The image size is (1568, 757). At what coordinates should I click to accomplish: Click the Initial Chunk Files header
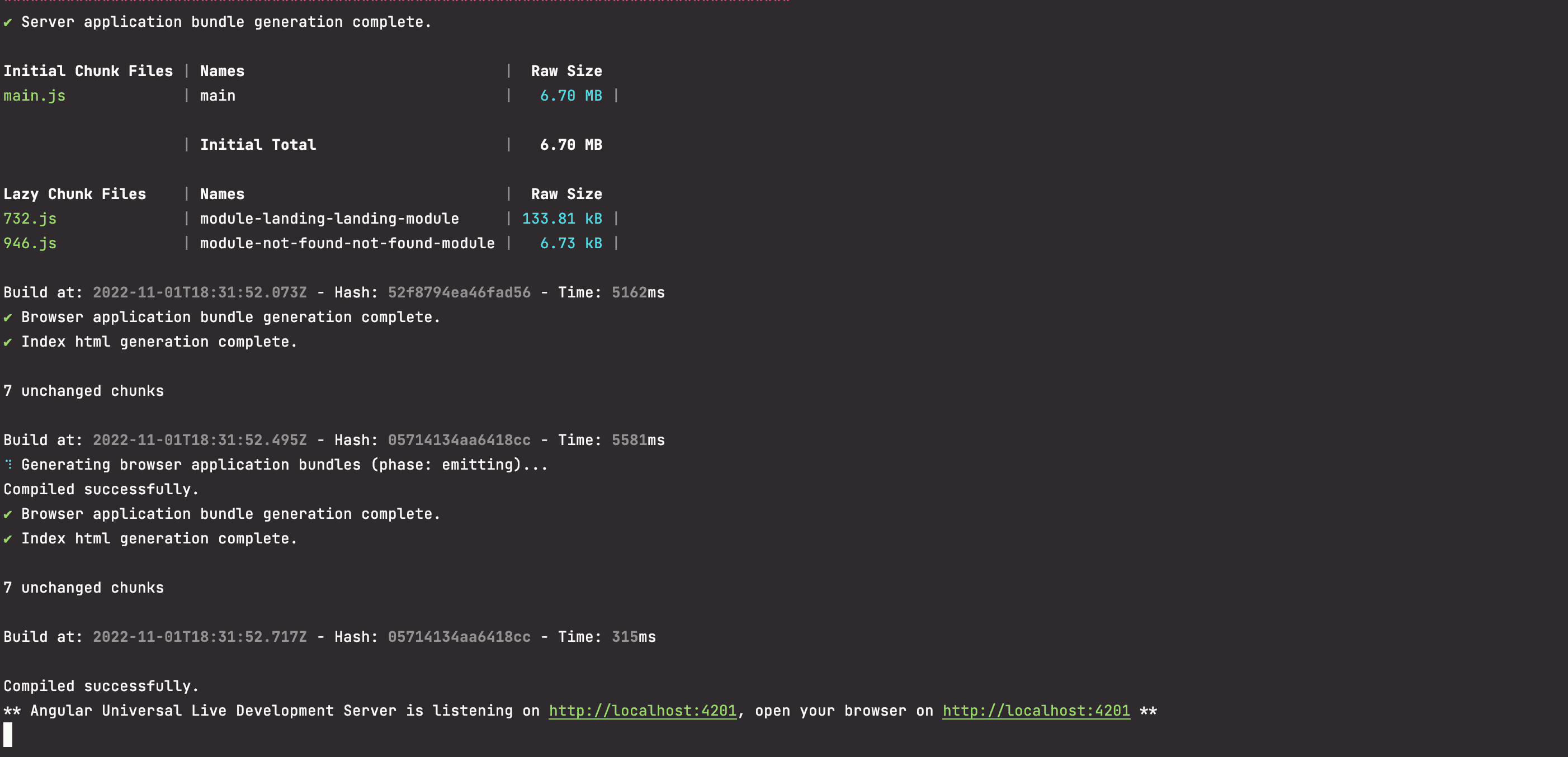(x=88, y=71)
